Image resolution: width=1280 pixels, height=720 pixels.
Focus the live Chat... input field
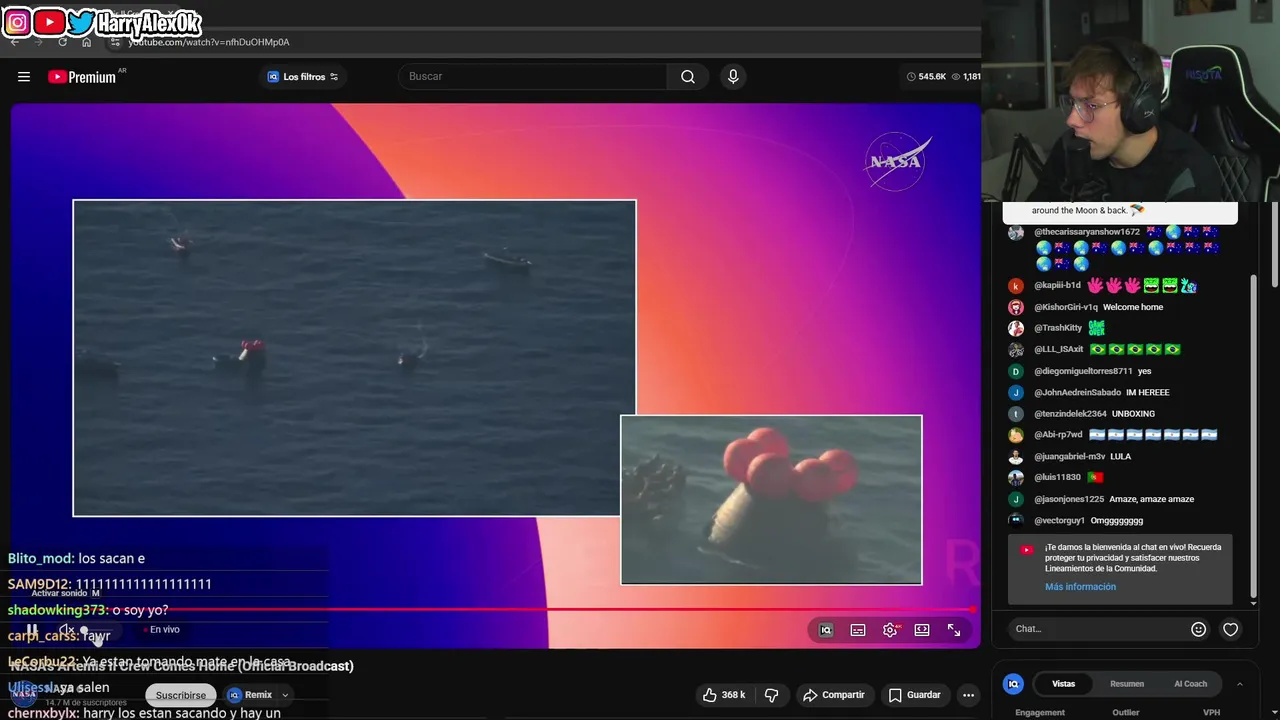(1099, 629)
